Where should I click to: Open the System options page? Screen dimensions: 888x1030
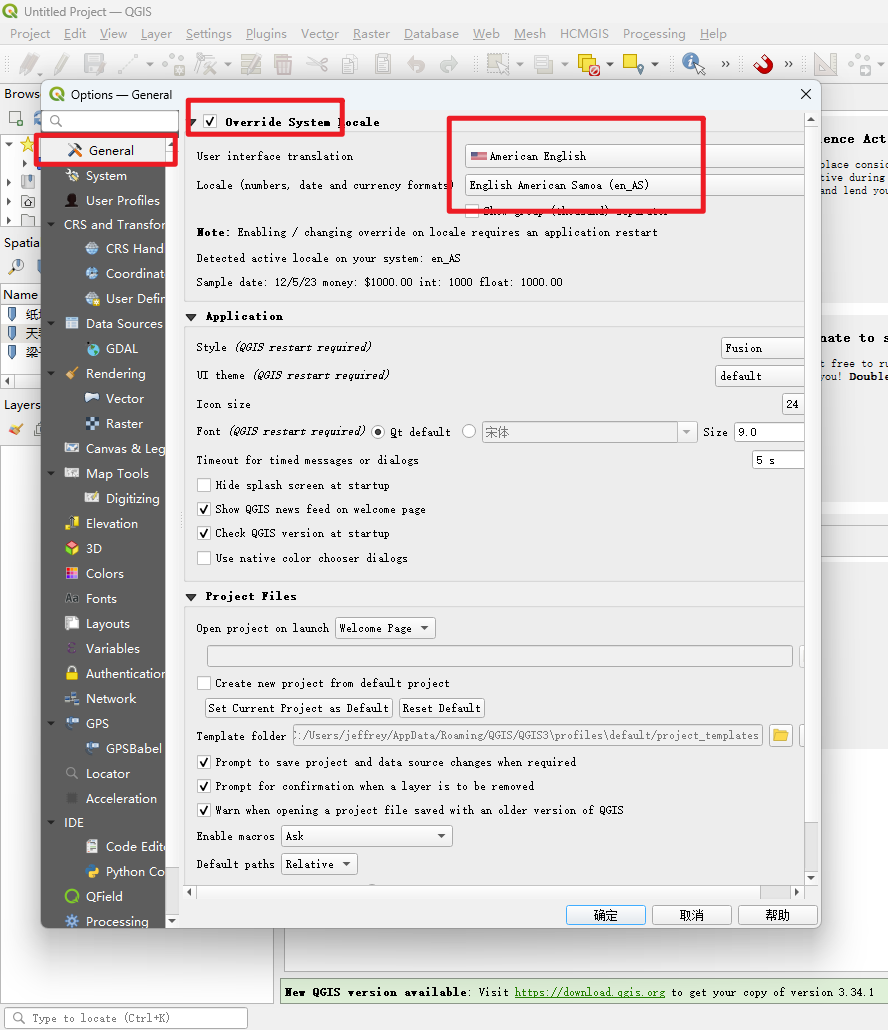click(105, 175)
